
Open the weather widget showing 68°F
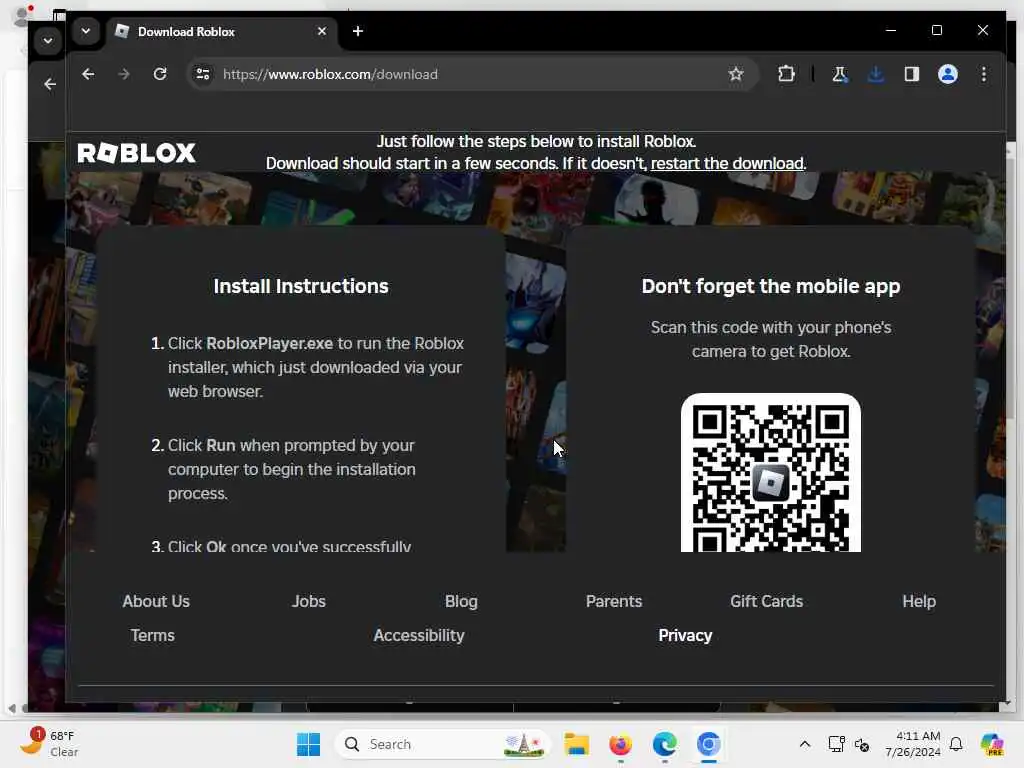click(49, 744)
